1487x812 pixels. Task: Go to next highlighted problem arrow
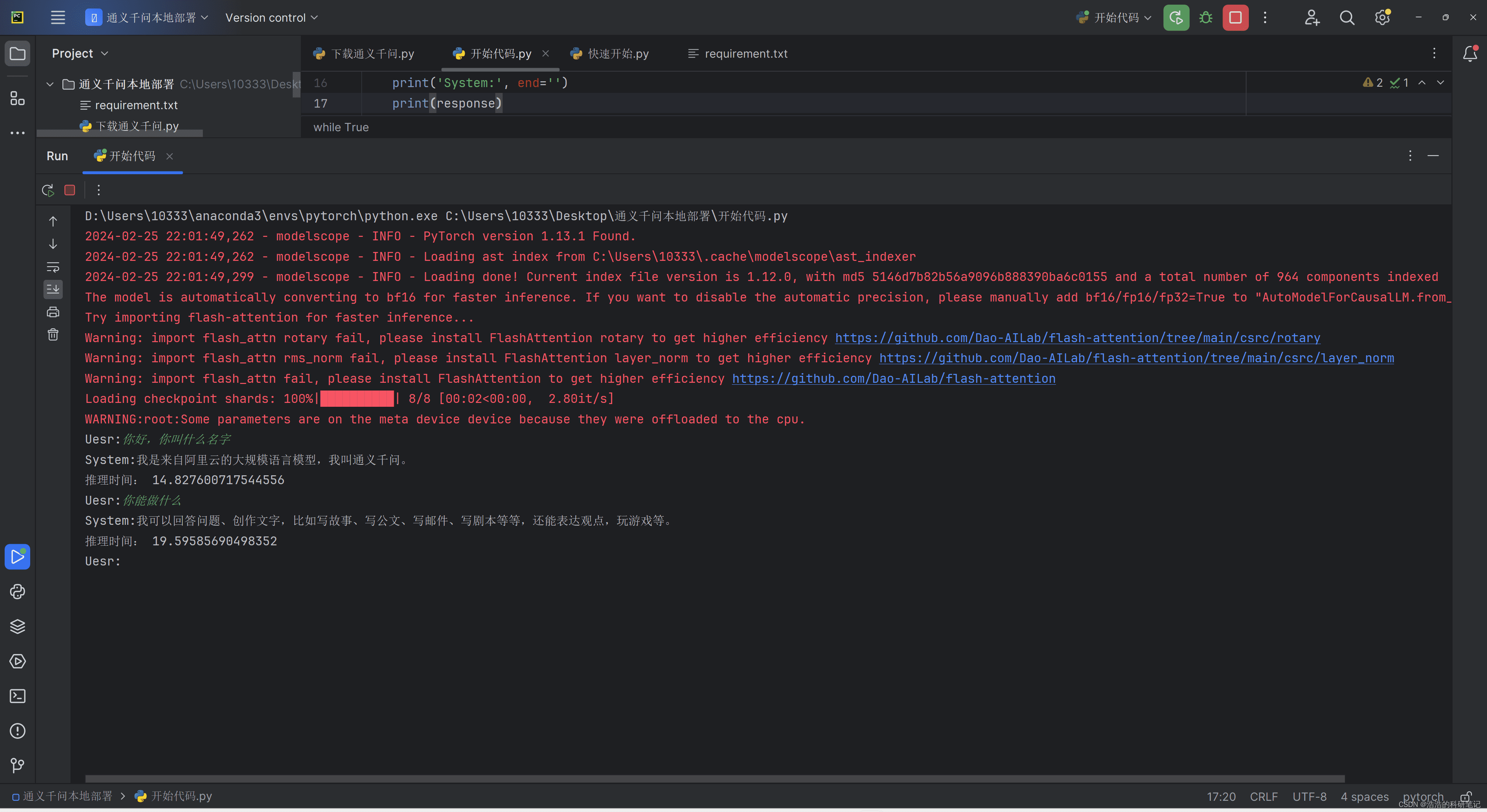pyautogui.click(x=1441, y=82)
